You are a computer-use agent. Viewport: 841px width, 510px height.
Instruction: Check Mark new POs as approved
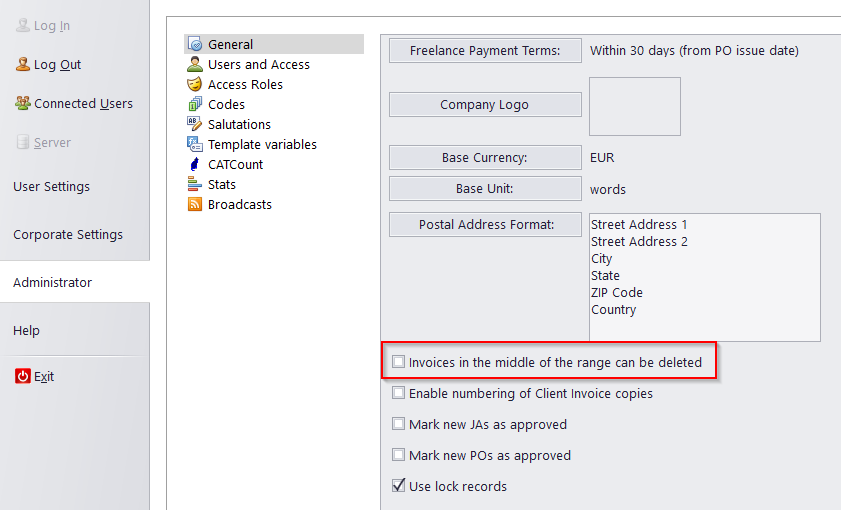[x=398, y=455]
